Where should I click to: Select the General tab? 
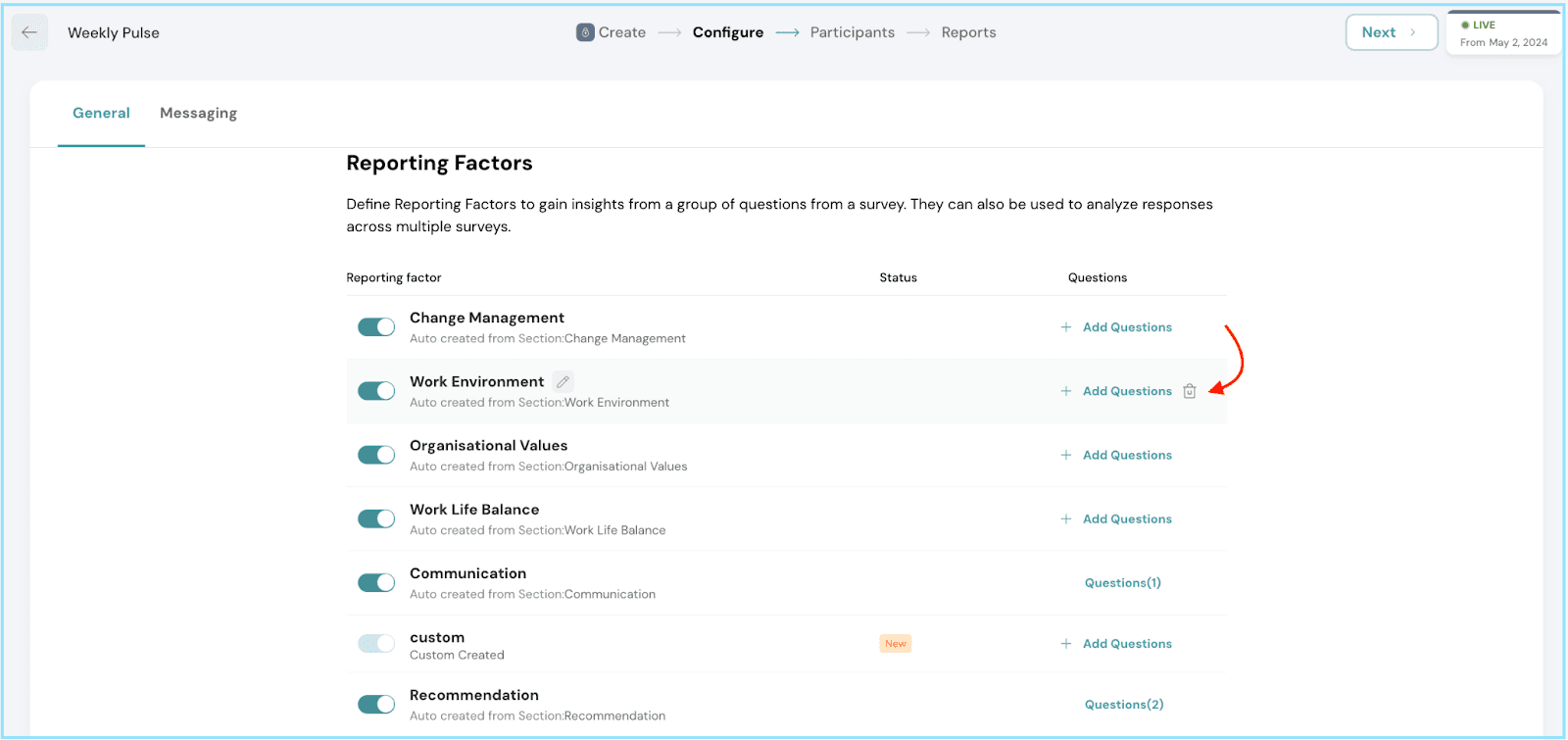(x=101, y=113)
